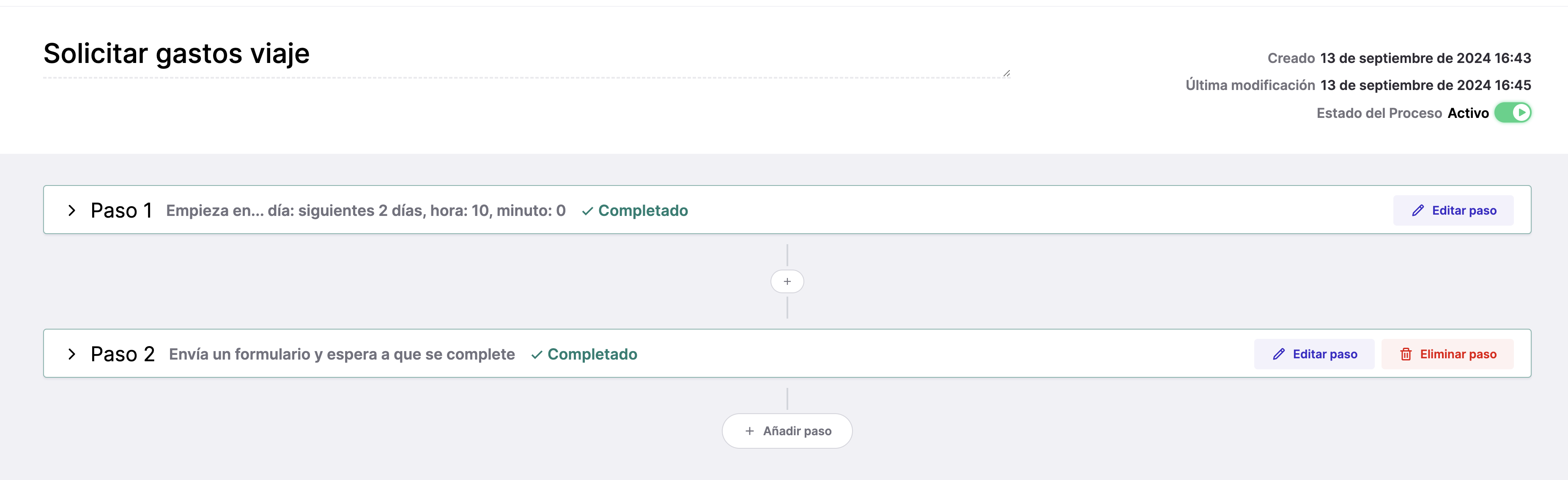Screen dimensions: 1568x480
Task: Click the Añadir paso label text
Action: (x=797, y=431)
